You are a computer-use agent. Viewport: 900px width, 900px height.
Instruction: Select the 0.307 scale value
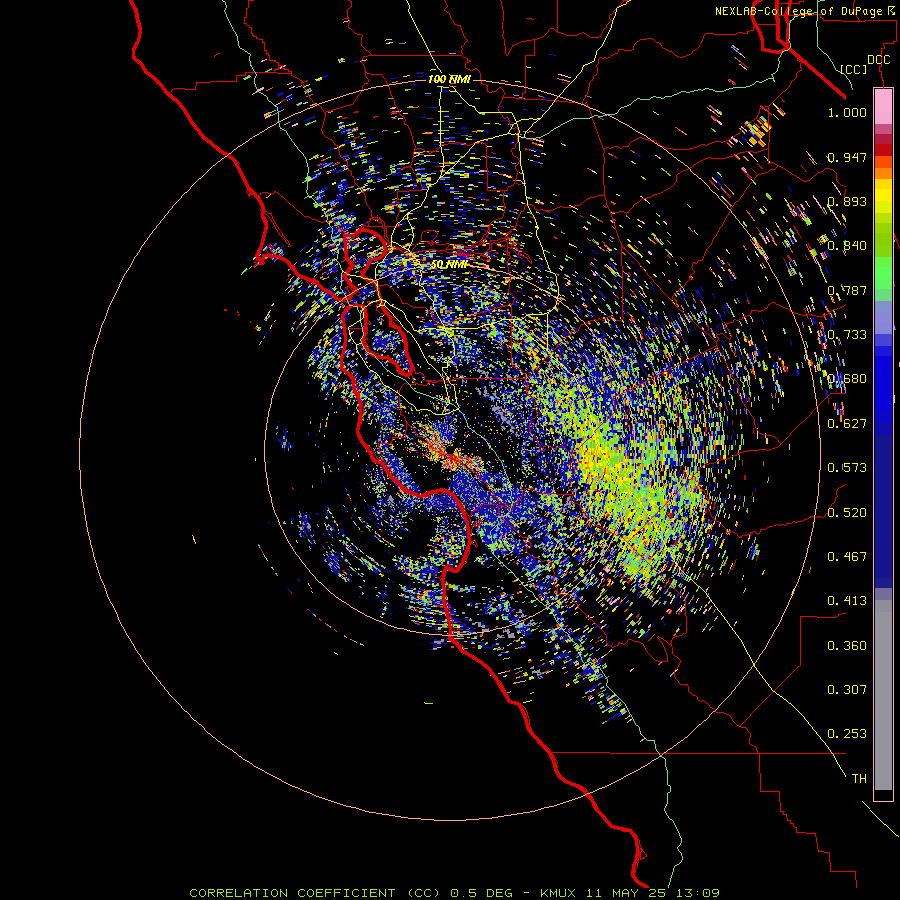[847, 690]
